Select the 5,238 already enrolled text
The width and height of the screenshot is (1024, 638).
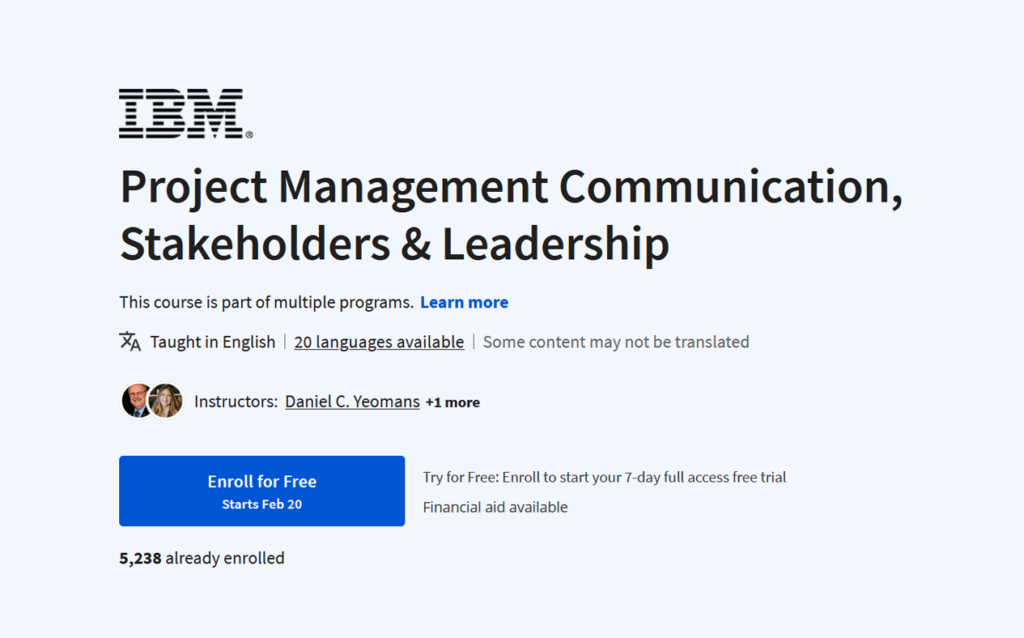pyautogui.click(x=201, y=558)
